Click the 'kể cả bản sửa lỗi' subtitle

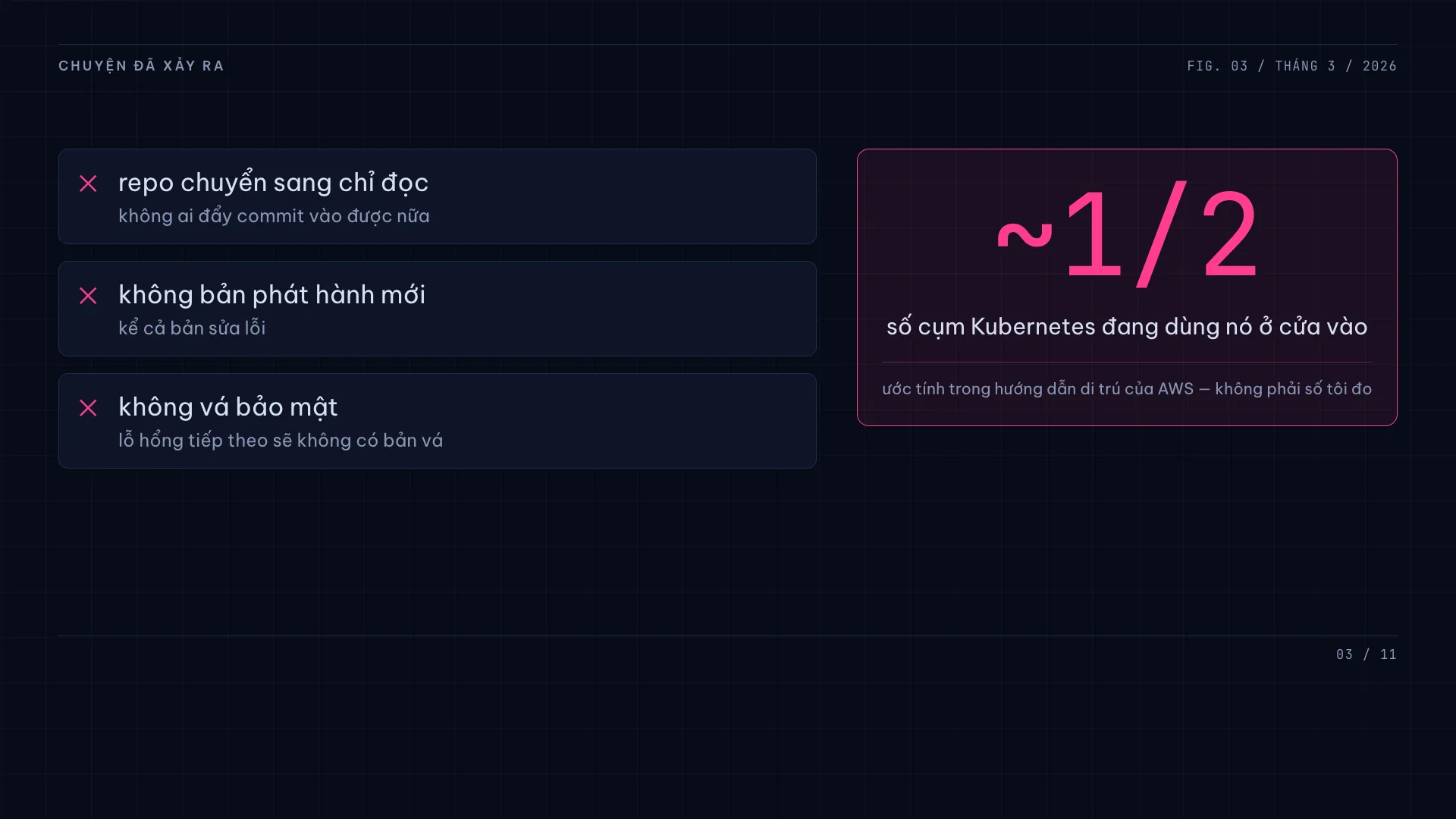coord(192,328)
